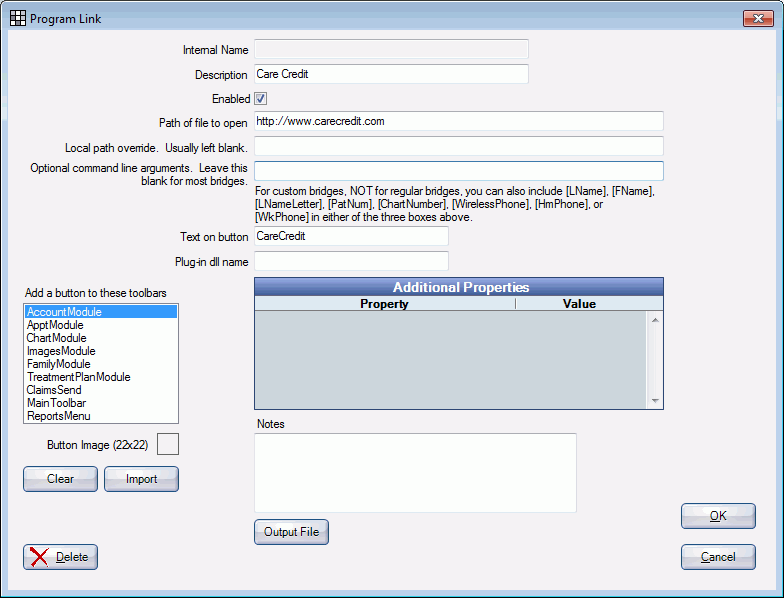The height and width of the screenshot is (598, 784).
Task: Click the Output File button
Action: click(x=292, y=532)
